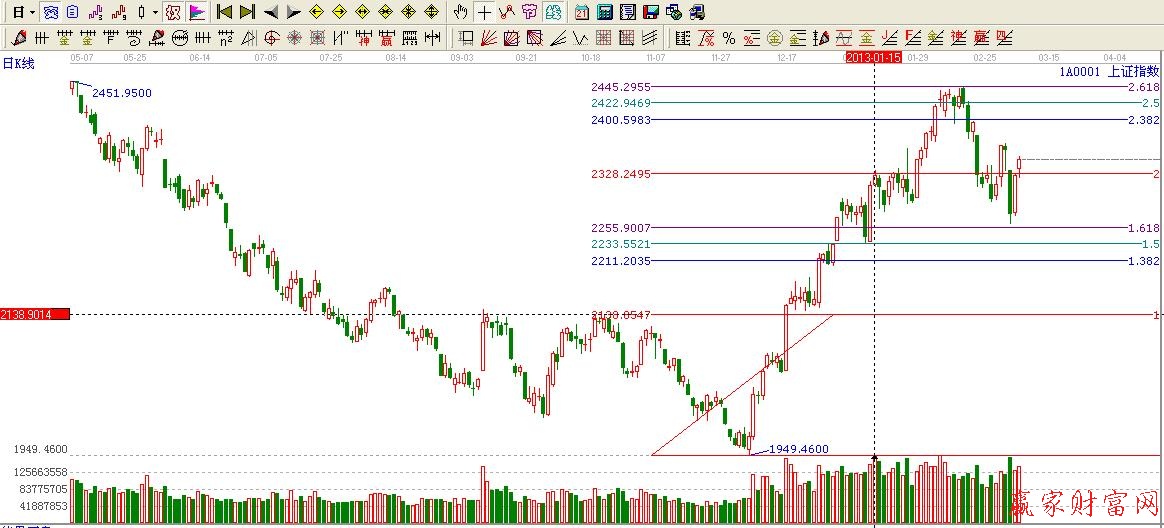Image resolution: width=1164 pixels, height=528 pixels.
Task: Click the black left arrow scroll icon
Action: [270, 12]
